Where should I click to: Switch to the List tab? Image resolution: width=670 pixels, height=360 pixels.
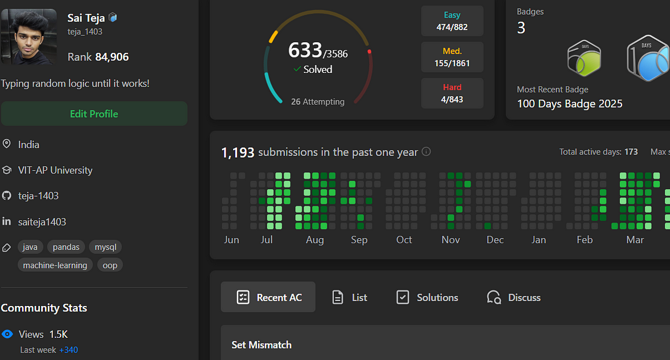coord(350,297)
